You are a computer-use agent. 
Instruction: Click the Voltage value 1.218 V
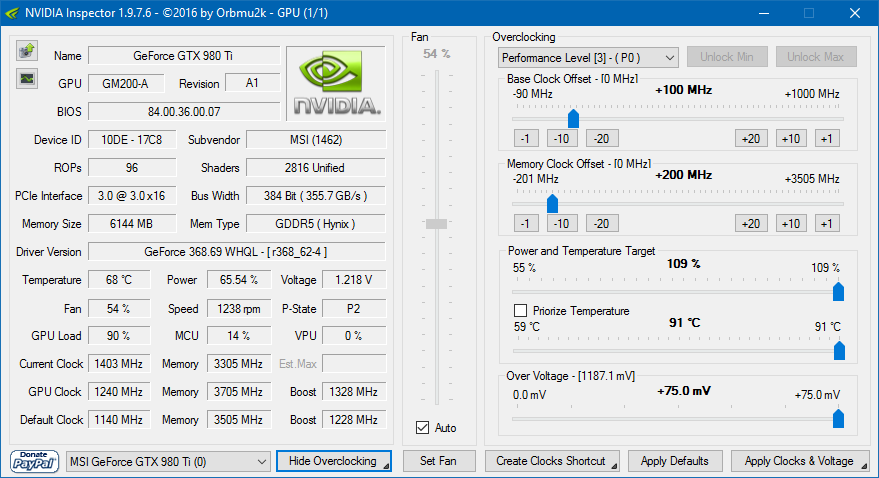tap(354, 280)
